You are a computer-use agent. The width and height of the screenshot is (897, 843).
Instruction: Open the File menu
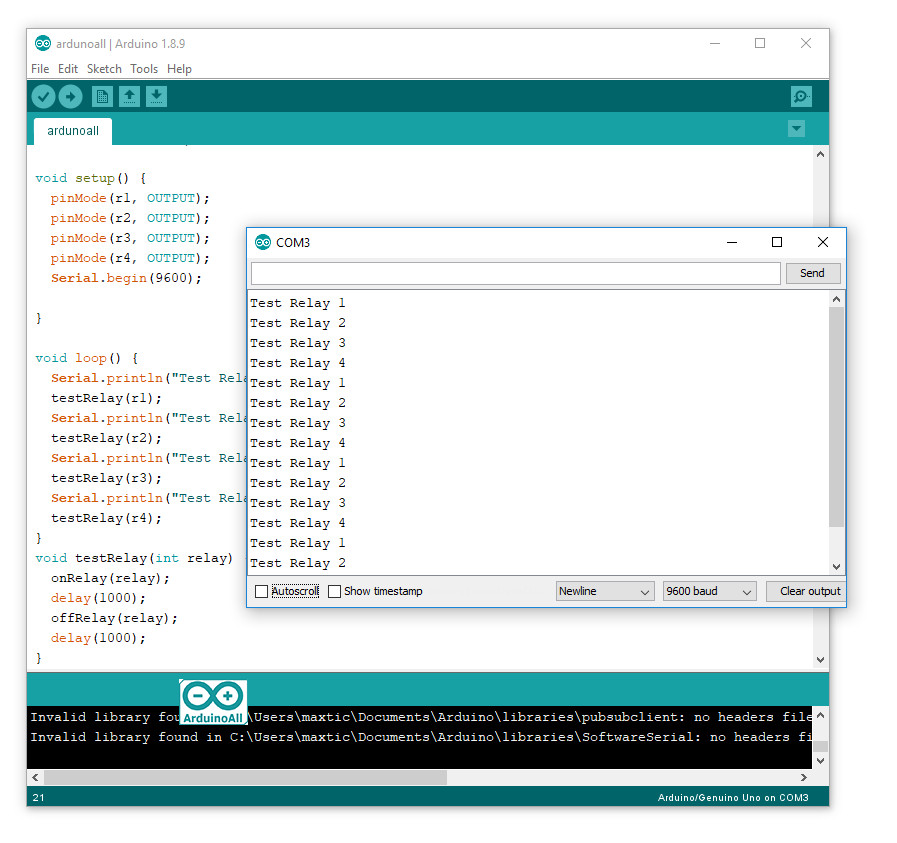pyautogui.click(x=40, y=69)
